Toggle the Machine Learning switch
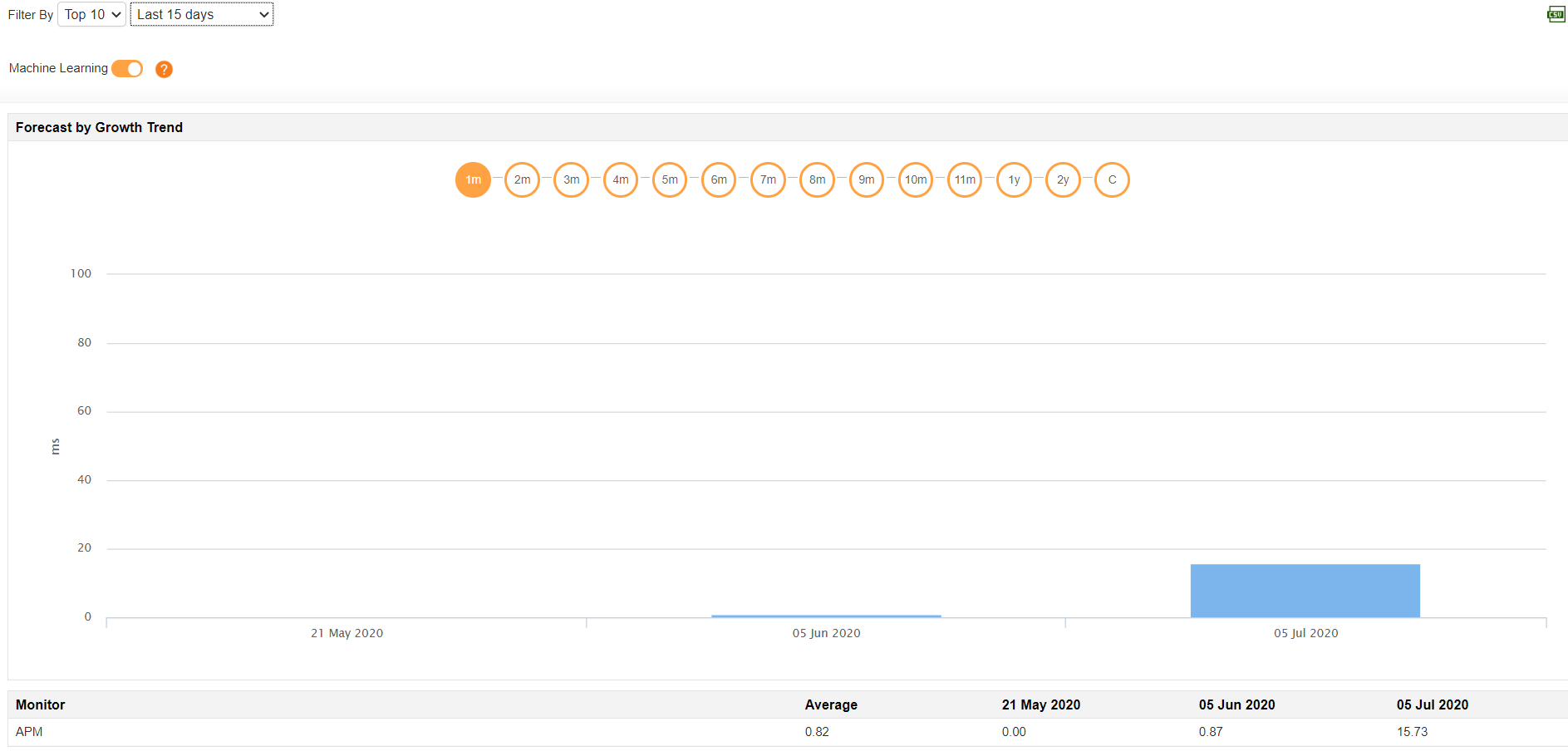 [127, 69]
